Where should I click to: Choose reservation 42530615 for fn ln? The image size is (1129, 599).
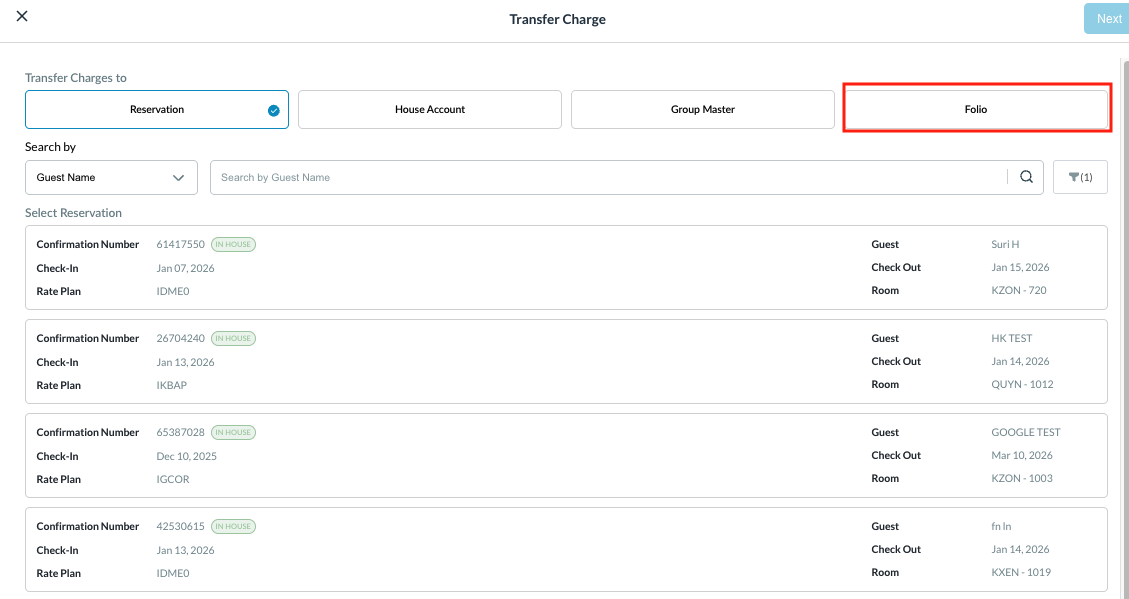pos(565,549)
